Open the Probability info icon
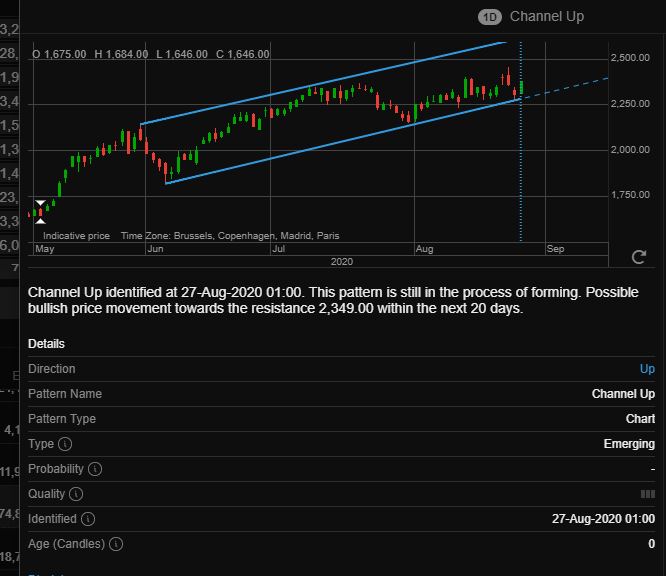 click(95, 469)
